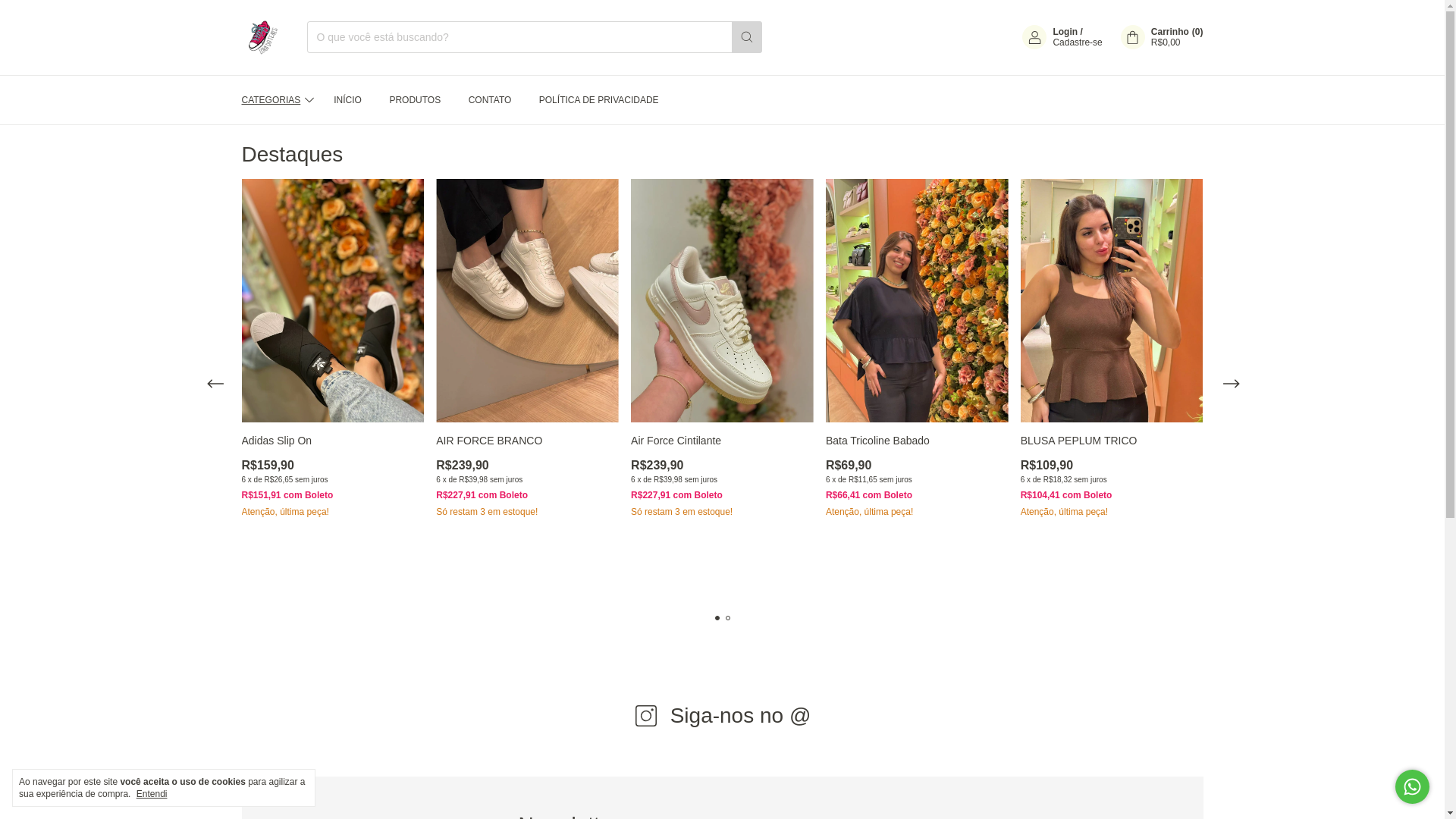The height and width of the screenshot is (819, 1456).
Task: Click the R$109,90 price
Action: pos(1046,466)
